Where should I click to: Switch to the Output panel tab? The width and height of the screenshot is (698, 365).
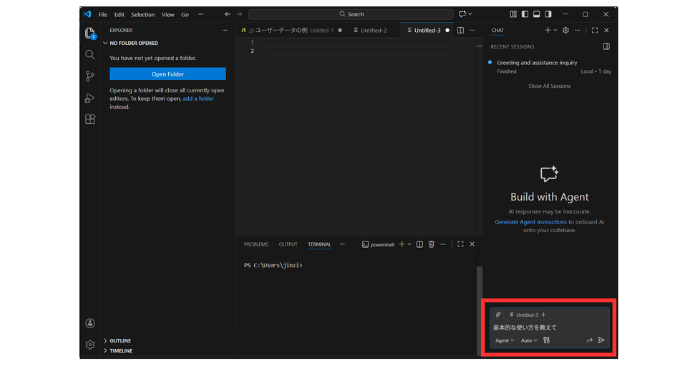coord(288,244)
